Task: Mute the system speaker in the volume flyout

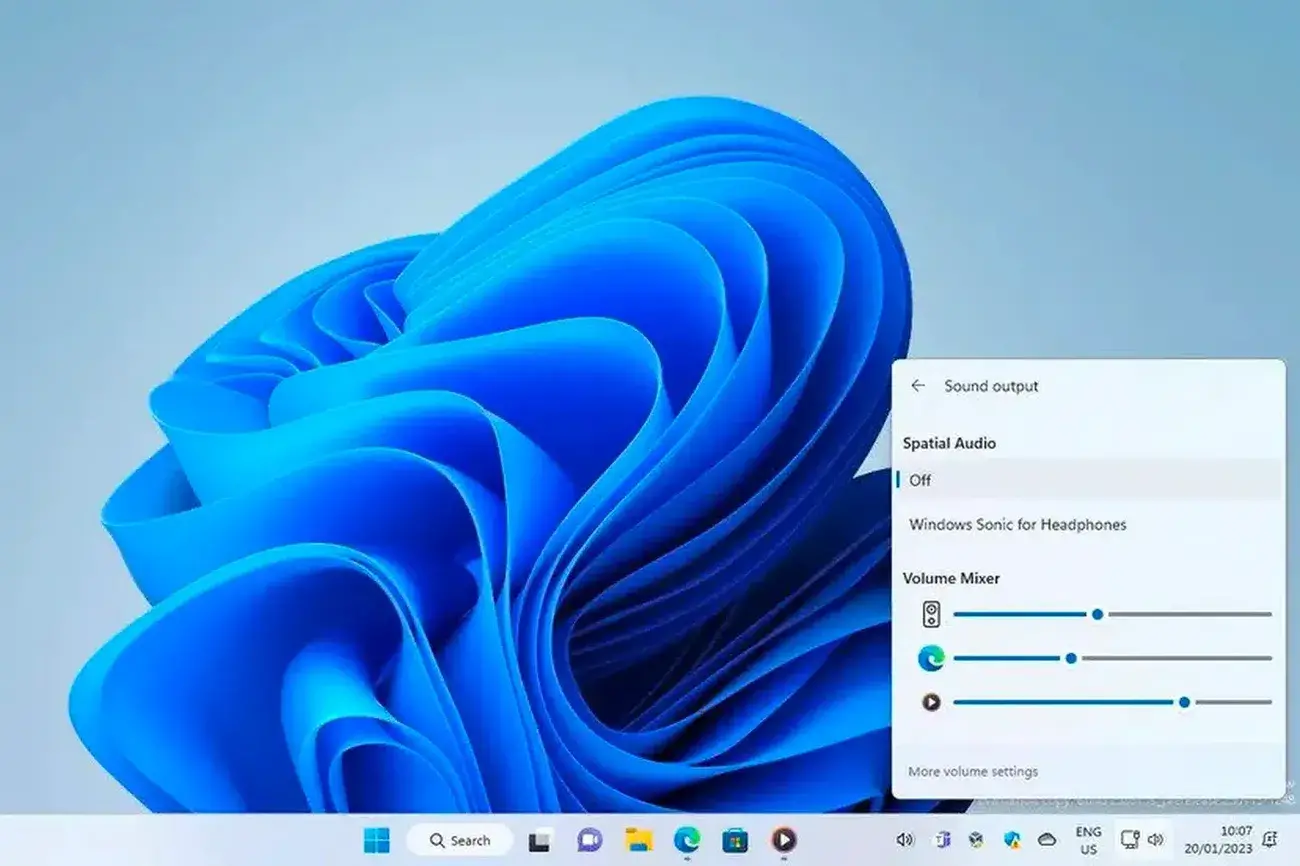Action: (x=933, y=613)
